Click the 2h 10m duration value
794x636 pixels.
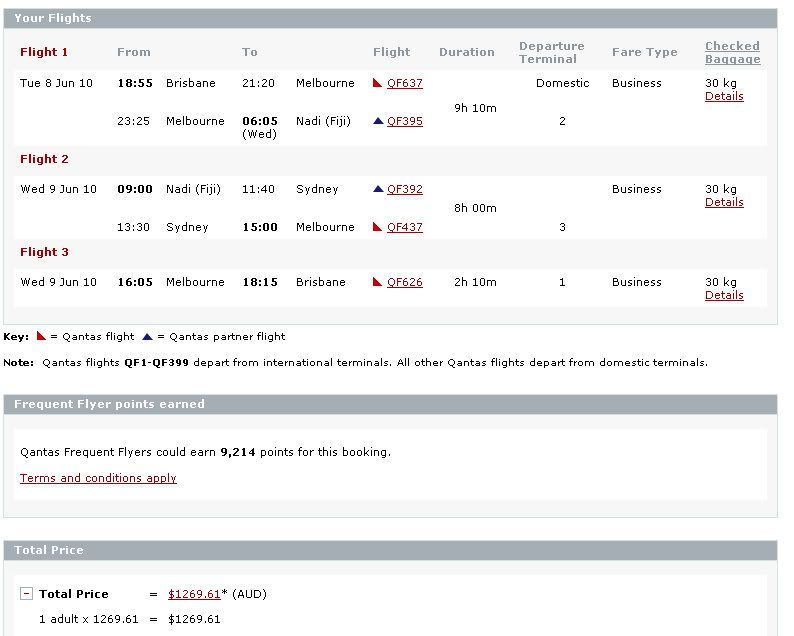pos(475,282)
